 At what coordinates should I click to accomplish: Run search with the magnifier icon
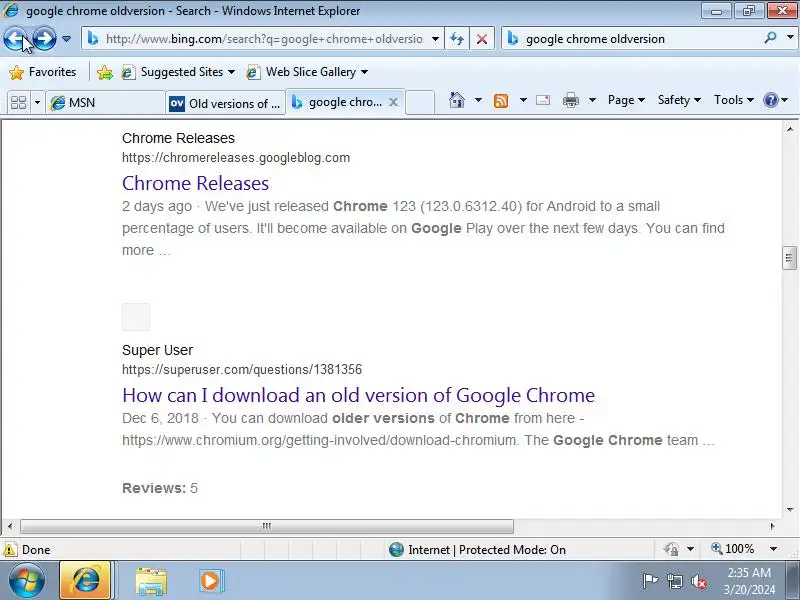pos(770,38)
